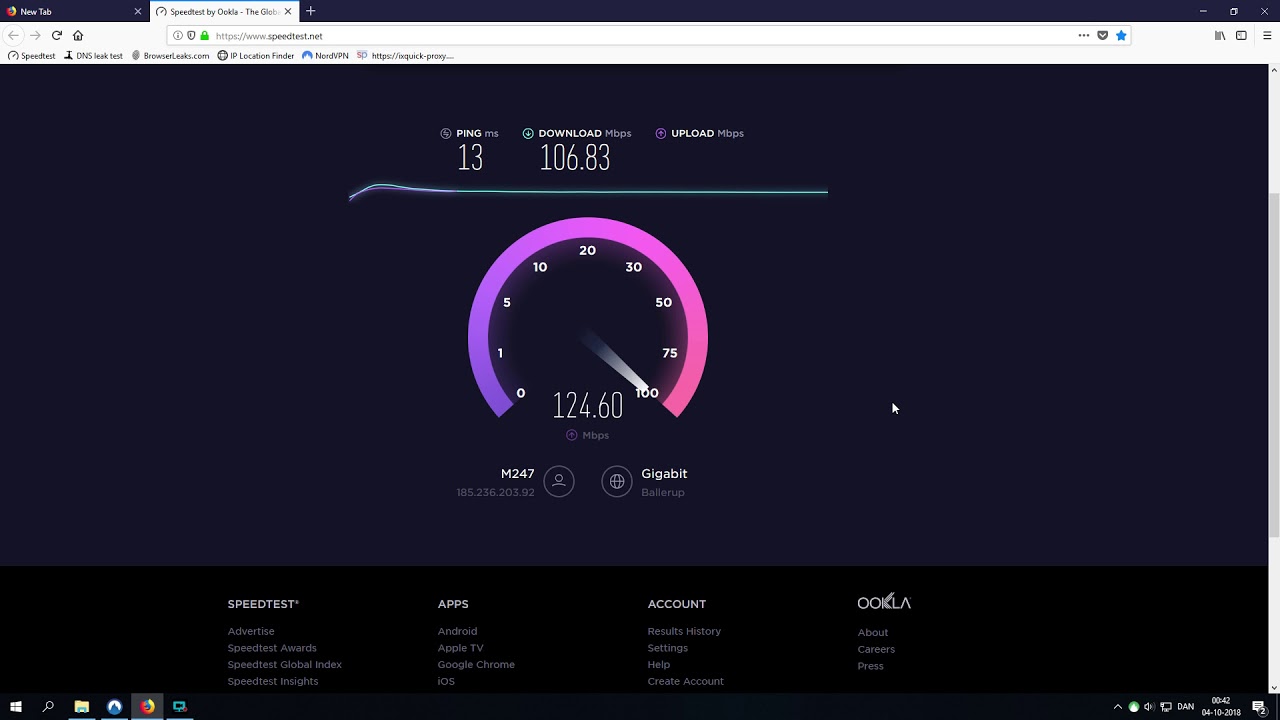Click the Ballerup server location
This screenshot has height=720, width=1280.
coord(663,492)
